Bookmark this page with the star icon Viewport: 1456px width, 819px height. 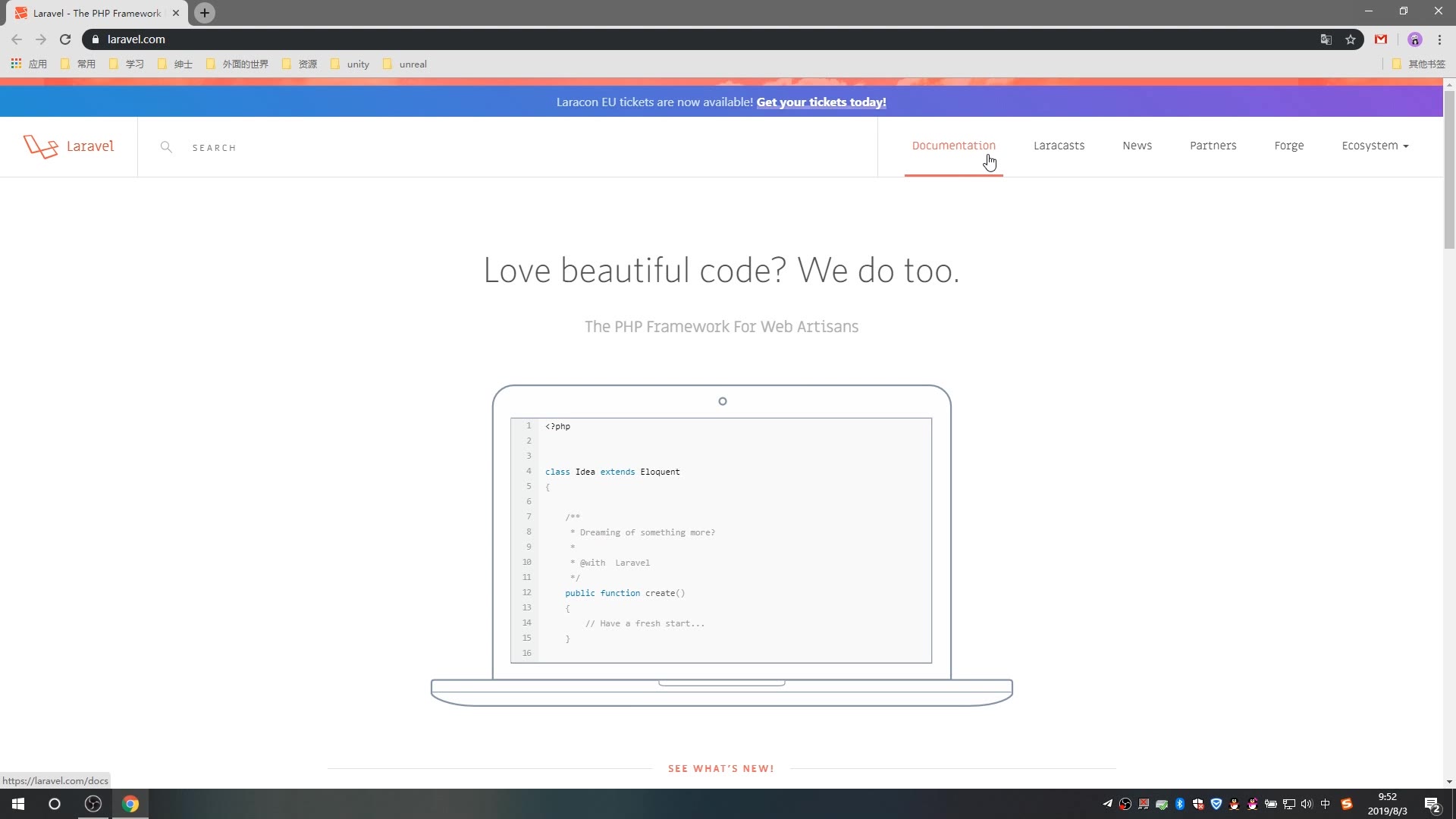pyautogui.click(x=1351, y=39)
